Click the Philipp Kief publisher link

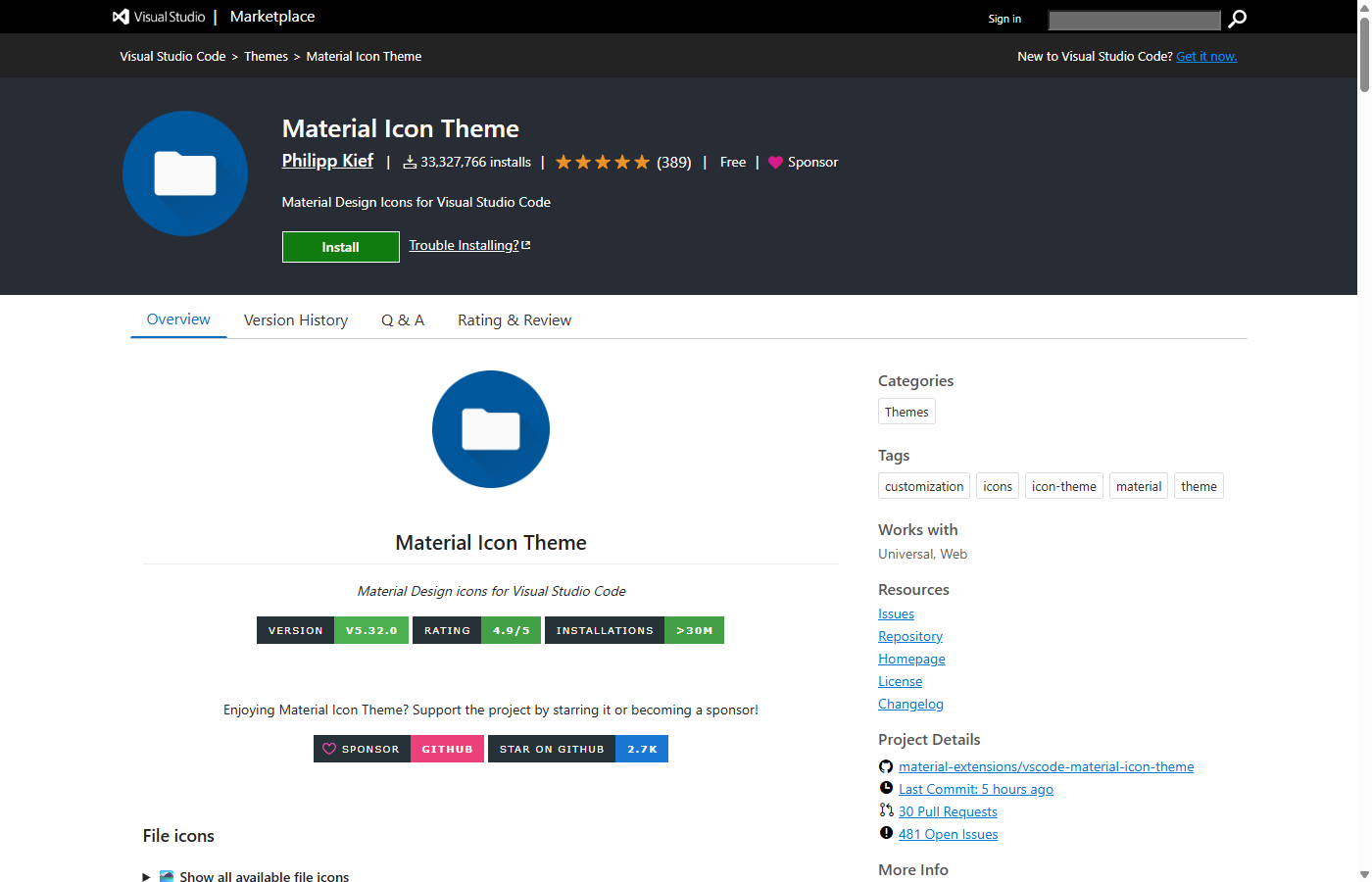pos(327,161)
